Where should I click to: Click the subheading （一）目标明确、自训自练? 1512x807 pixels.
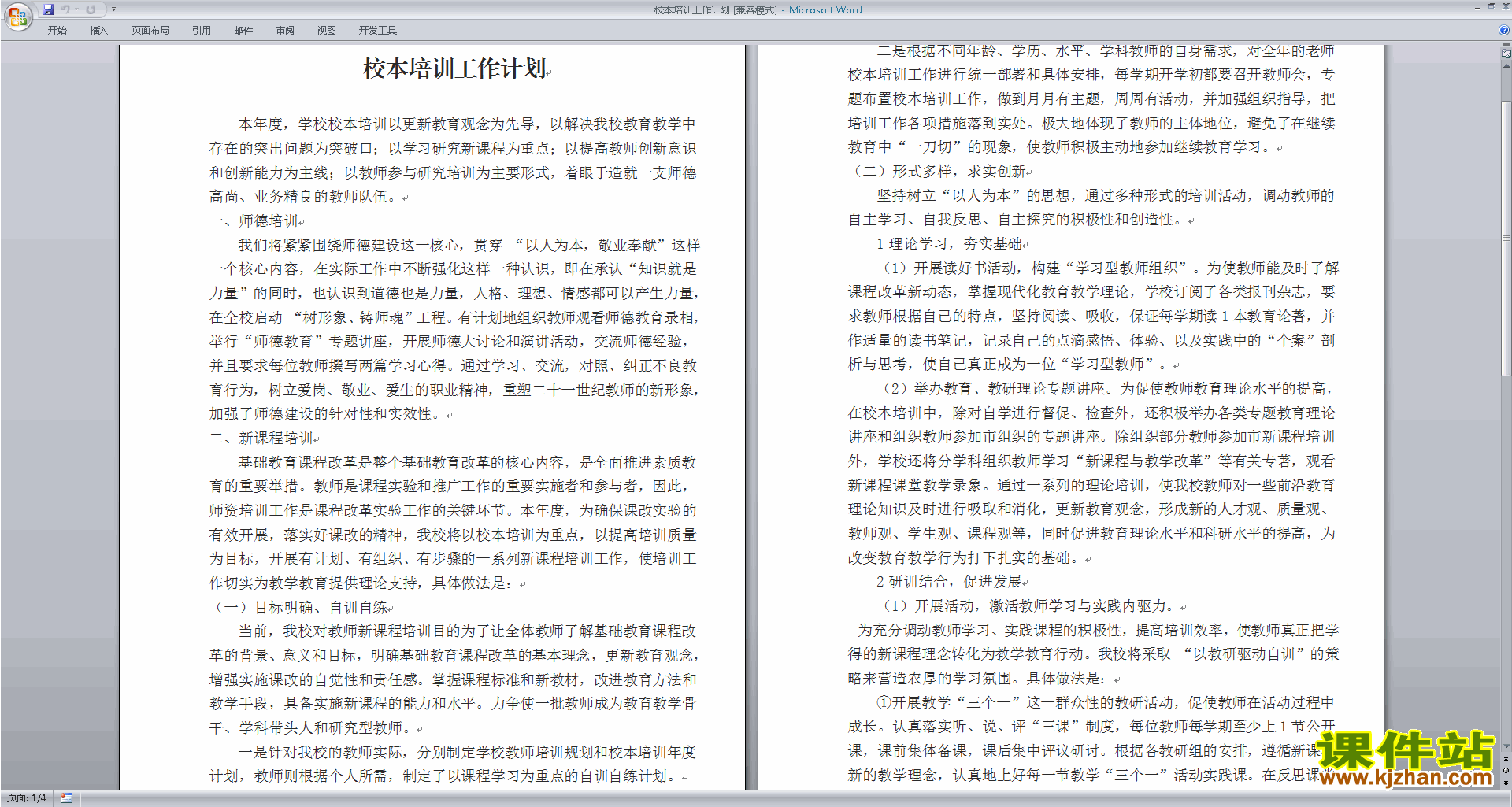point(302,607)
